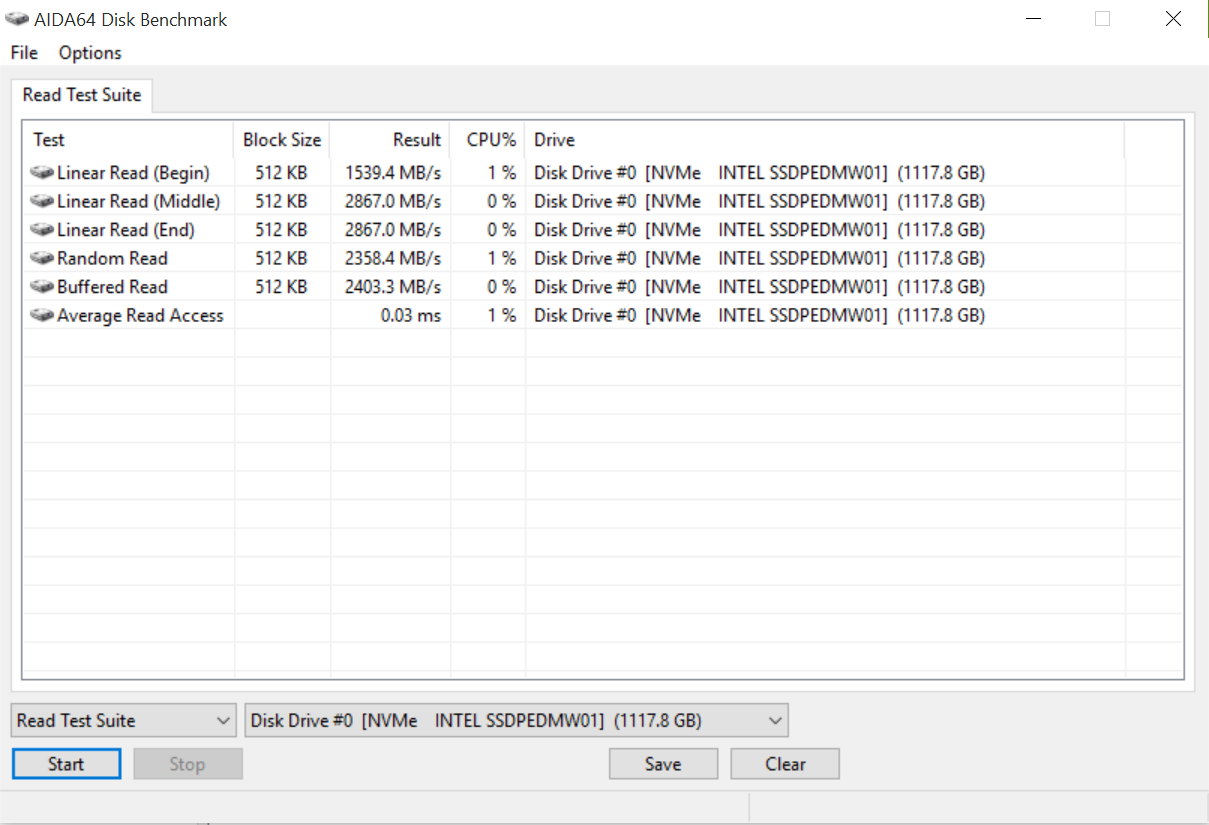Select the Read Test Suite tab
The image size is (1209, 825).
[82, 95]
